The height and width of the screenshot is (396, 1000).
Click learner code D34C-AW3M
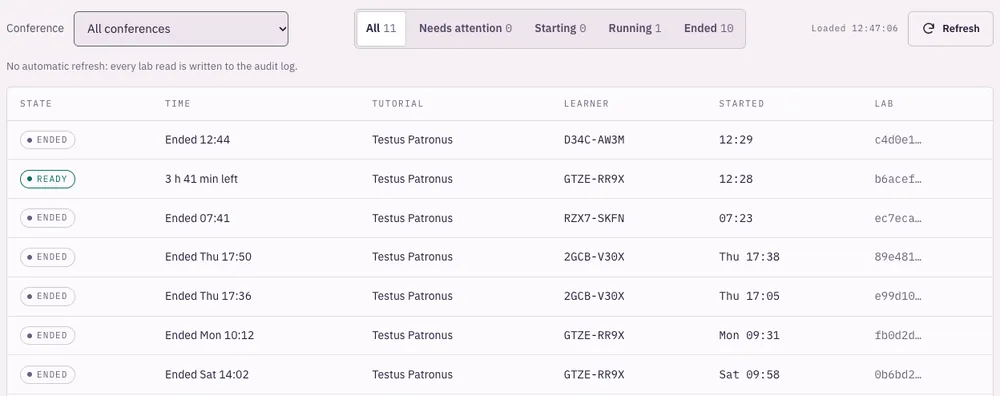point(594,140)
